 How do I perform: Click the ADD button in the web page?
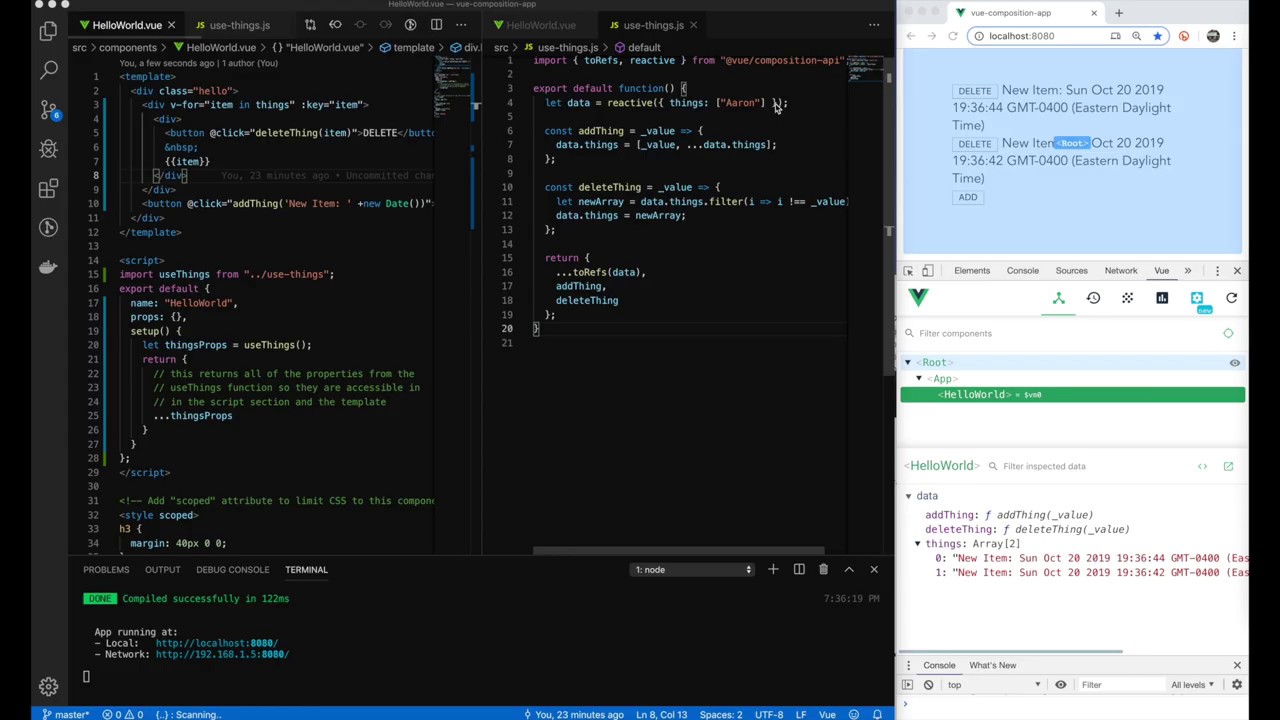(968, 197)
